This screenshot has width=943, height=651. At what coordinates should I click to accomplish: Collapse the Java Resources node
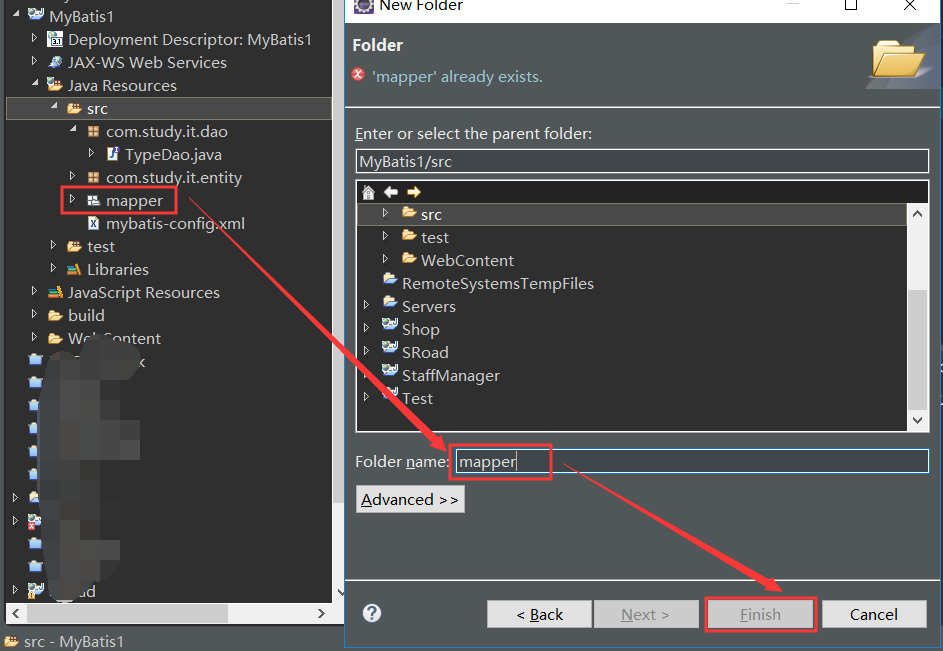coord(35,83)
